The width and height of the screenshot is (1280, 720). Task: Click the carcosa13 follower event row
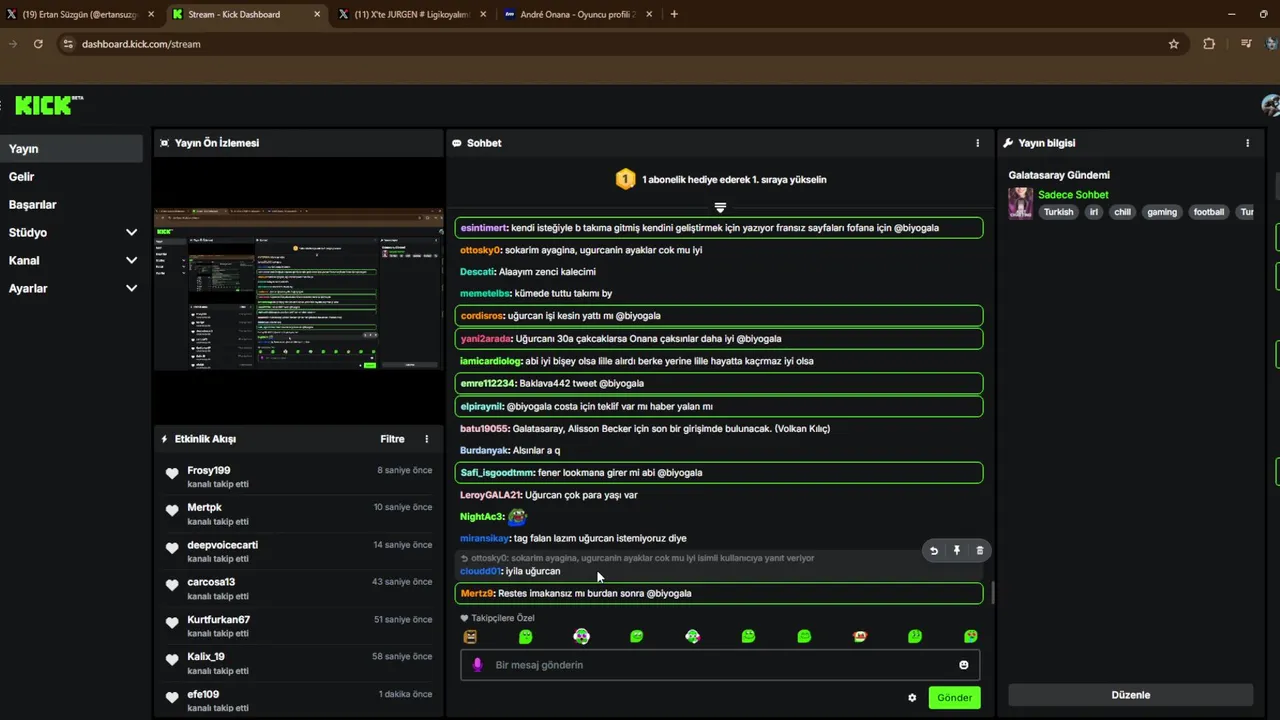tap(298, 589)
